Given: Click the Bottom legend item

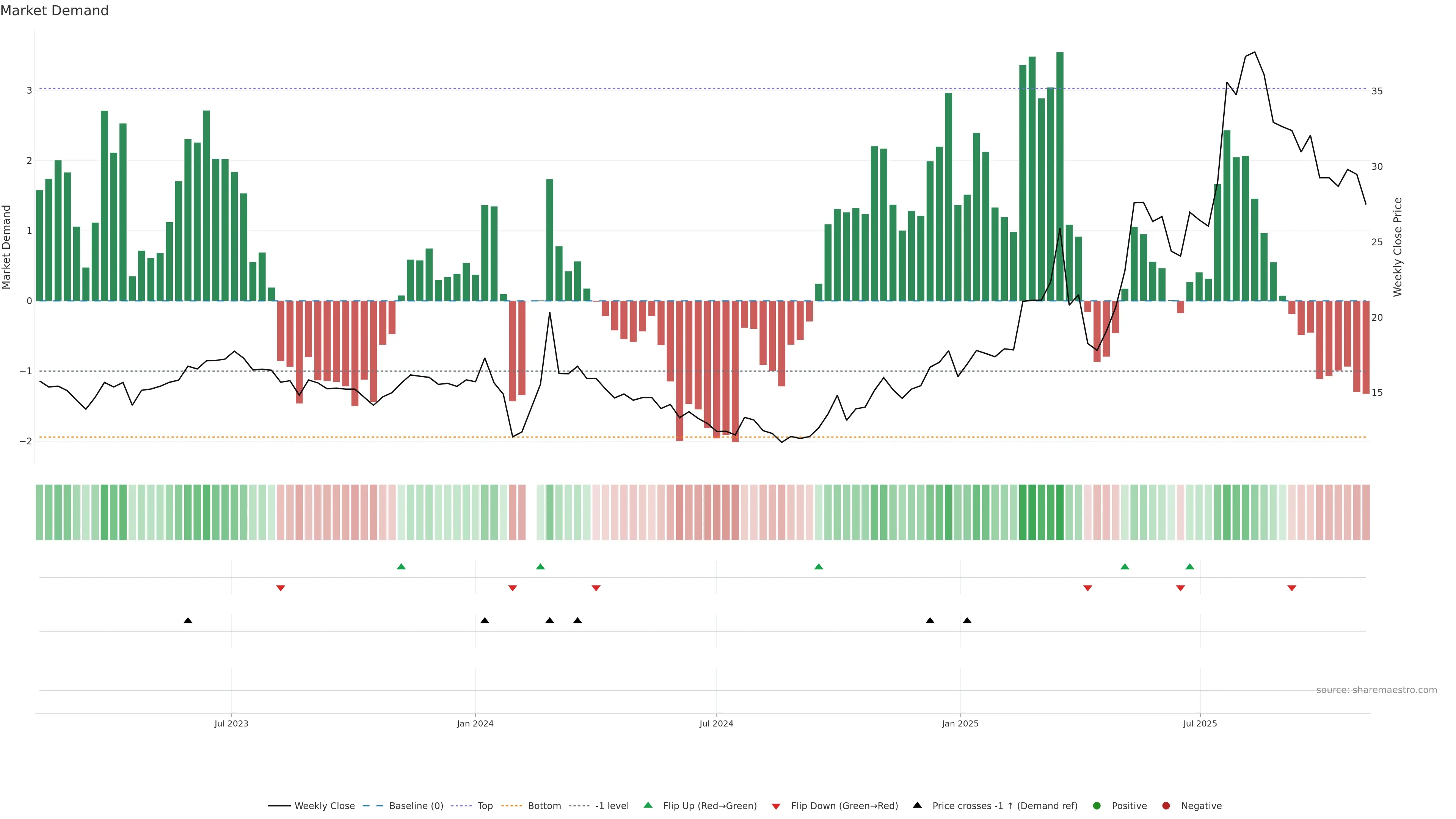Looking at the screenshot, I should pos(544,806).
